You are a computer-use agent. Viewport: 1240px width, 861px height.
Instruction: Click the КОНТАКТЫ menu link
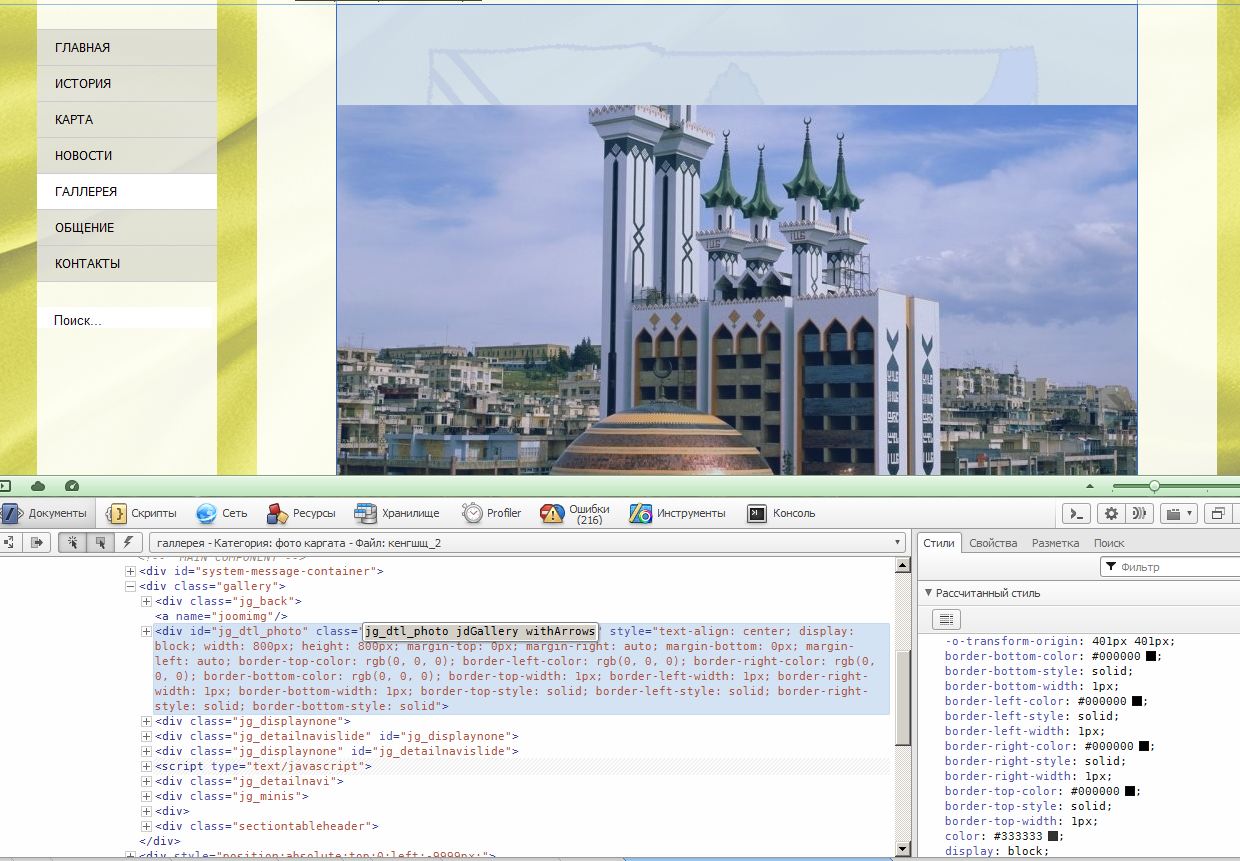click(88, 264)
